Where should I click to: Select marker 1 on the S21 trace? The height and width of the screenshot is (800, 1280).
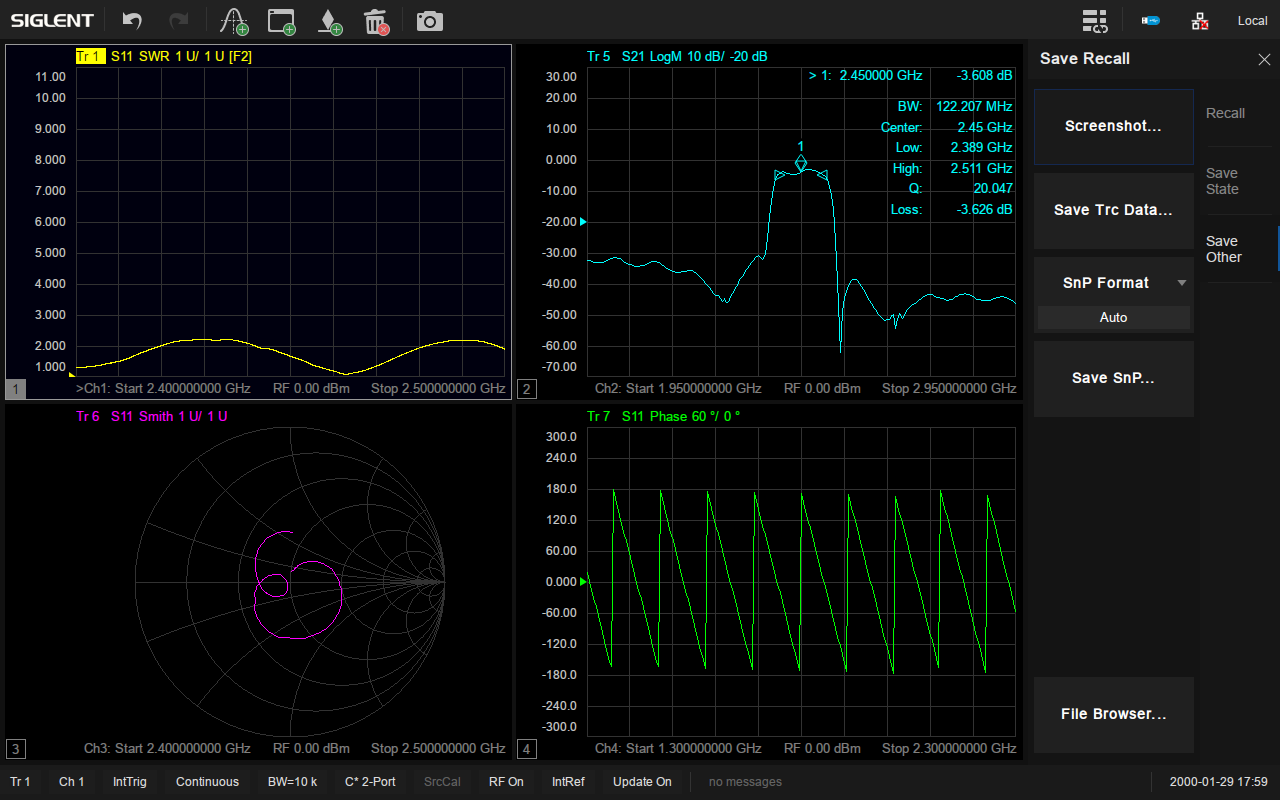(800, 162)
